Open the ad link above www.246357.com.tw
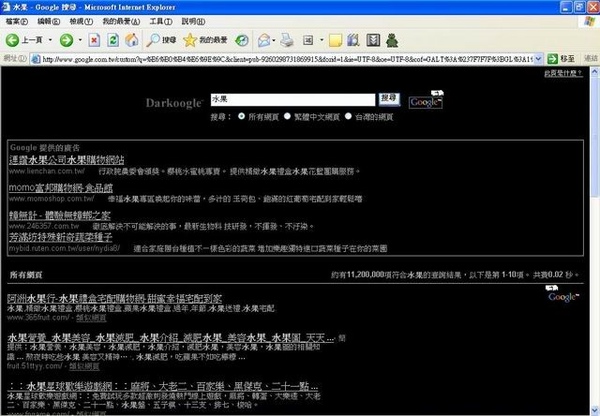Viewport: 600px width, 416px height. coord(59,215)
